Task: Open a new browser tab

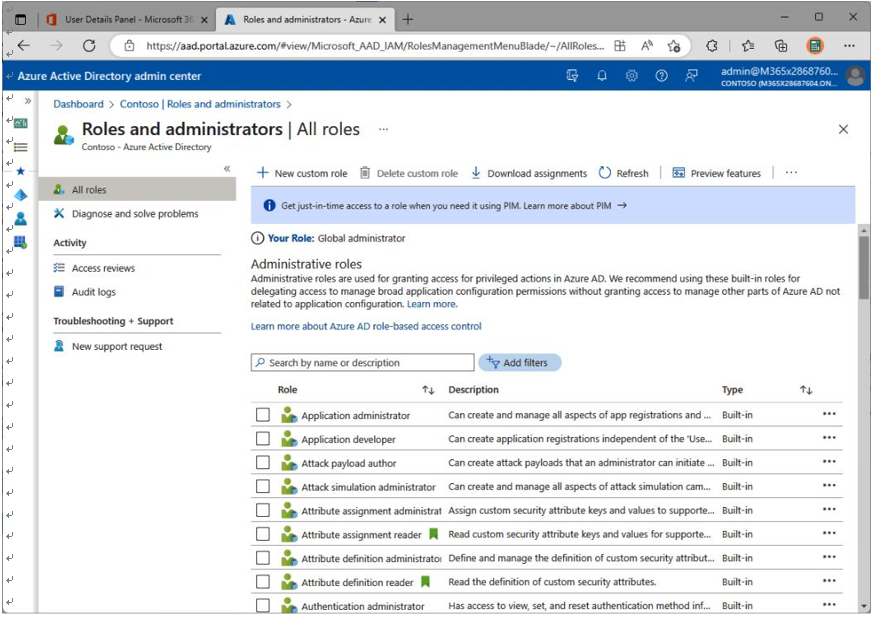Action: coord(408,20)
